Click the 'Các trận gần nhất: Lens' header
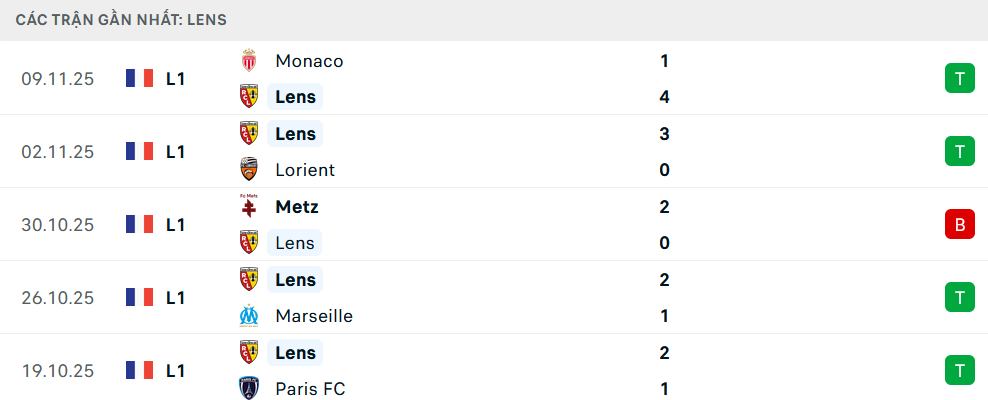The width and height of the screenshot is (988, 400). click(120, 19)
